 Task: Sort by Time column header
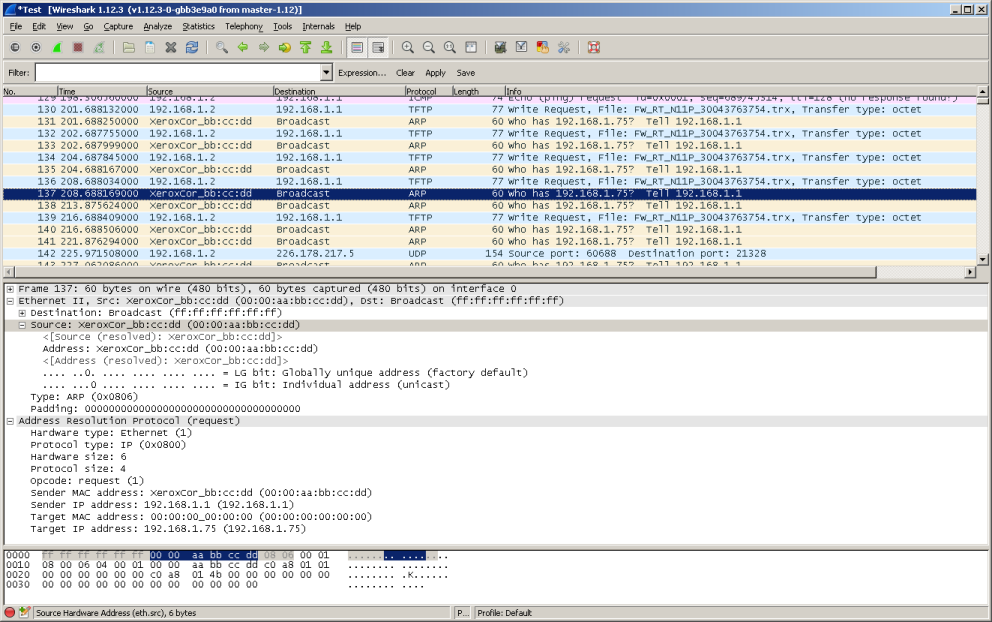tap(101, 91)
